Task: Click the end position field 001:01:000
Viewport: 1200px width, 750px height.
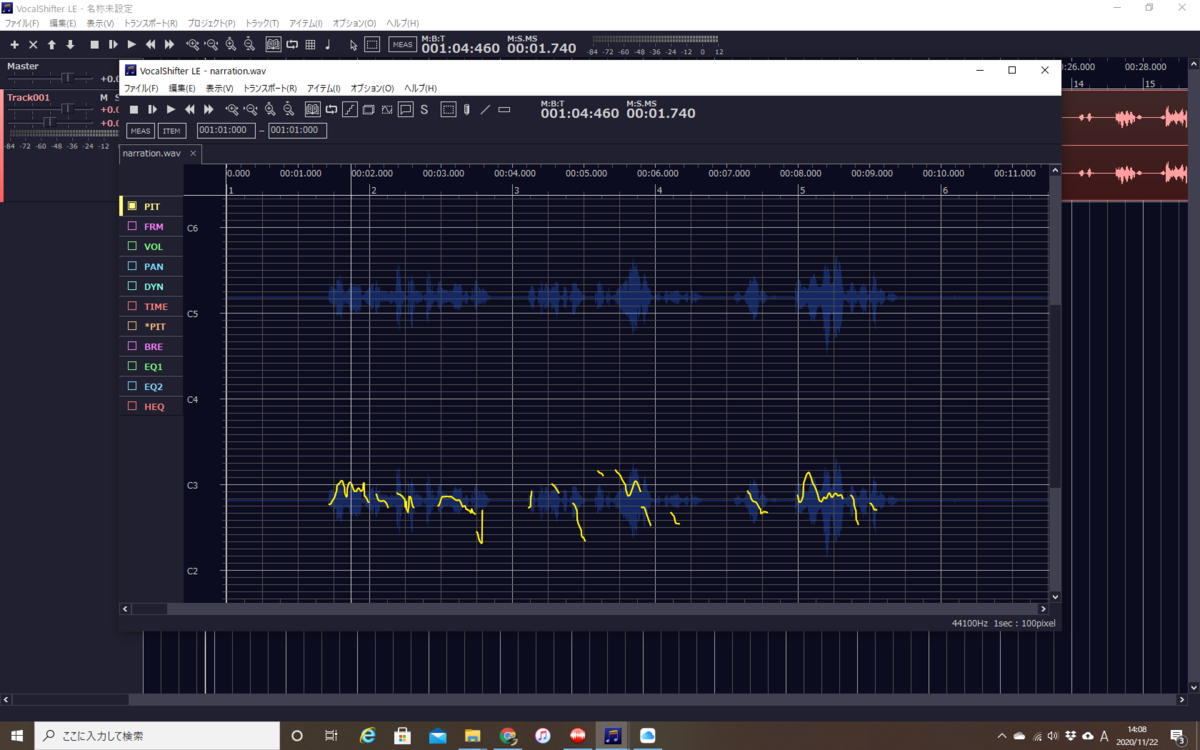Action: point(298,130)
